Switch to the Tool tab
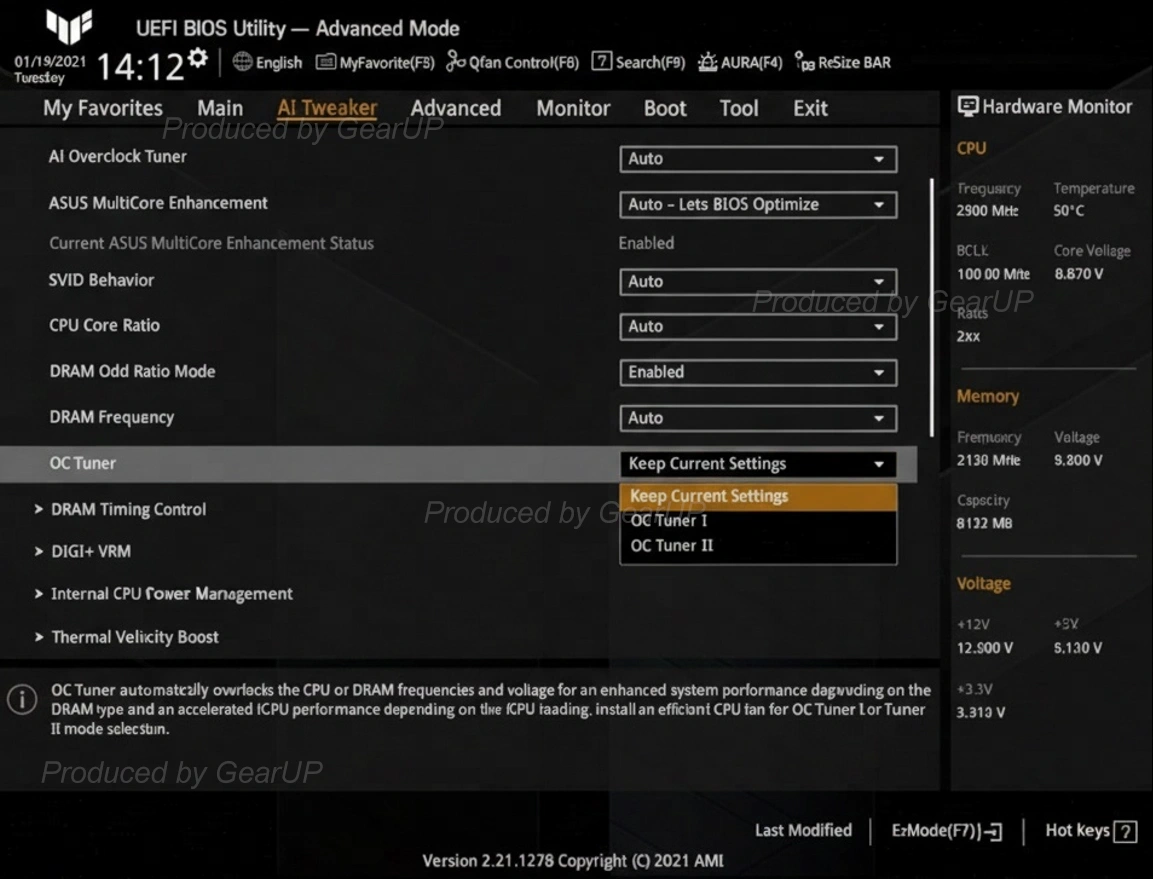Screen dimensions: 1153x879 (x=739, y=108)
